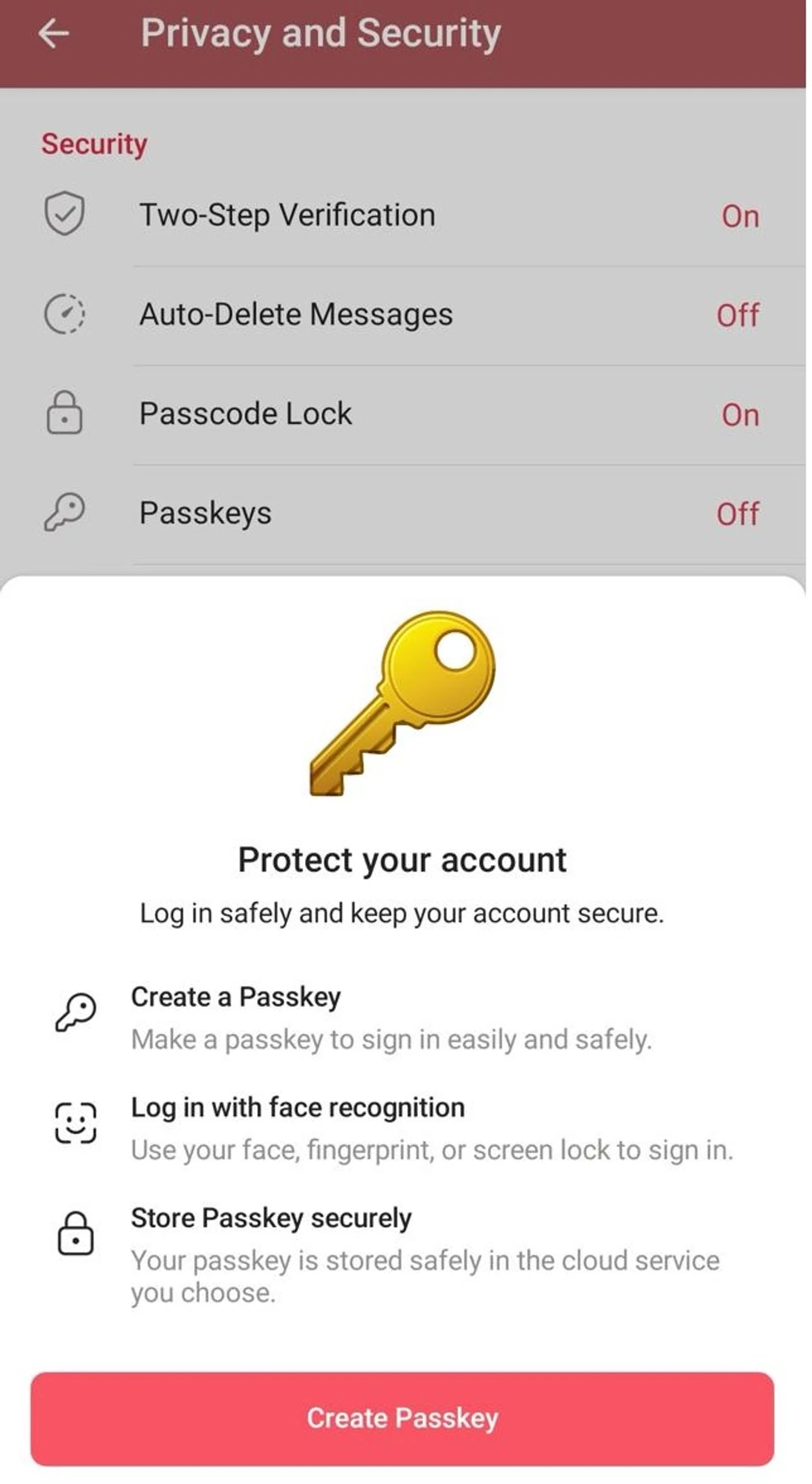Click the Protect your account heading

click(x=402, y=860)
